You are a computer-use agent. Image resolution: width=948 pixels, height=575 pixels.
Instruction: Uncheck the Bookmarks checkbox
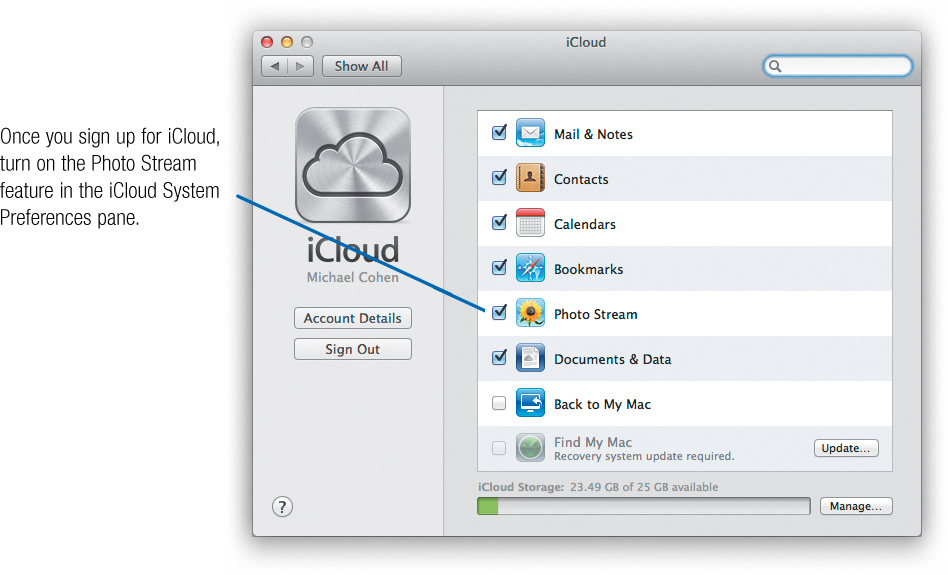click(499, 267)
